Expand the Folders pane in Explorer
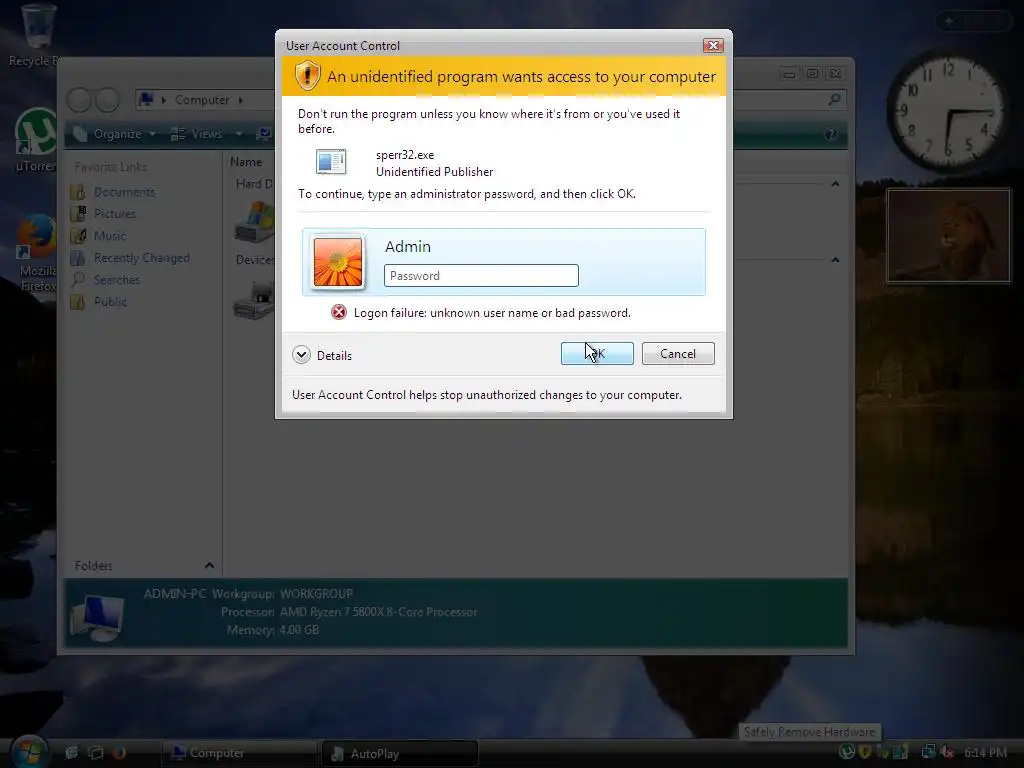The height and width of the screenshot is (768, 1024). [x=209, y=566]
